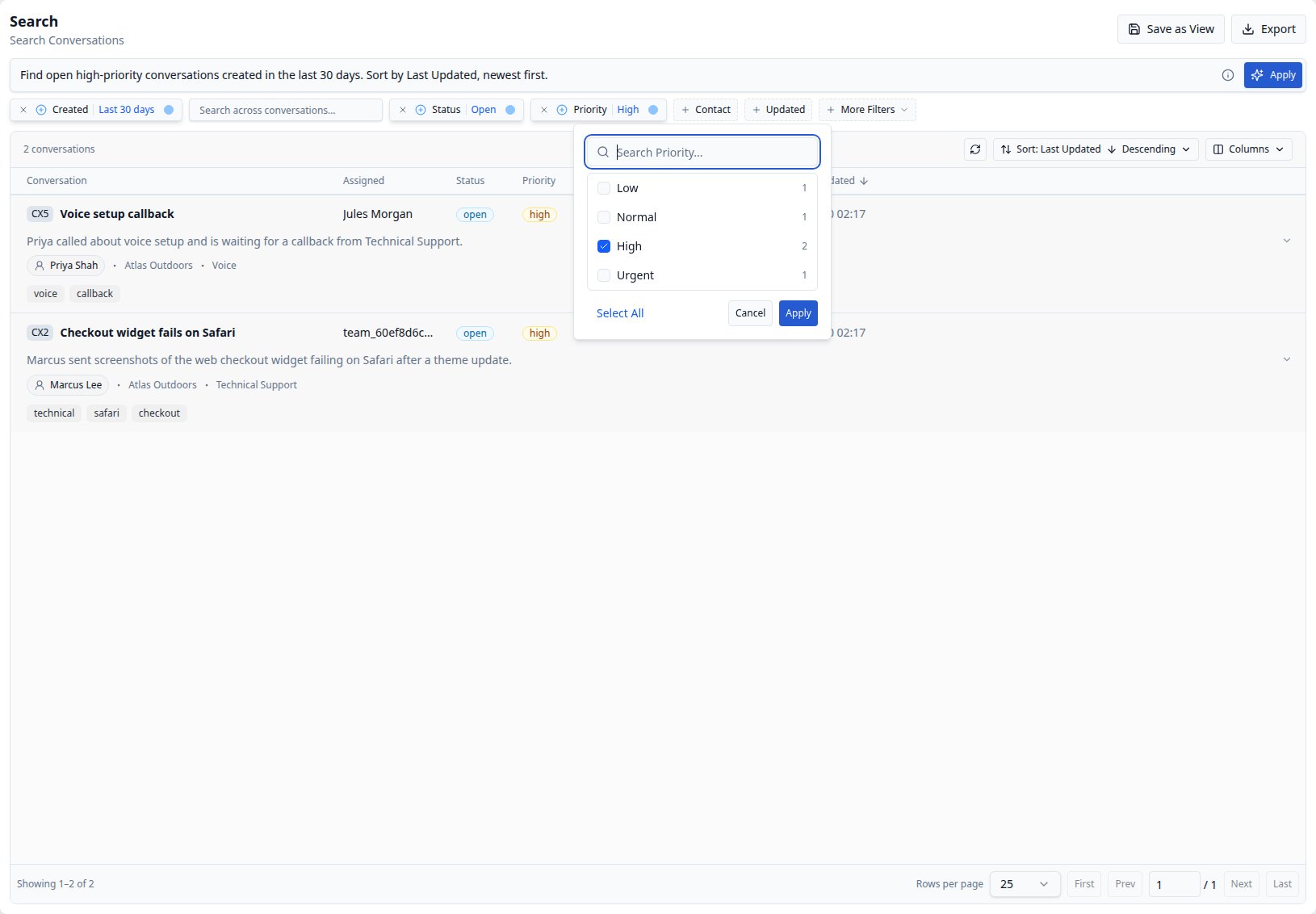Click blue dot on Priority filter chip
This screenshot has width=1316, height=914.
click(x=653, y=110)
